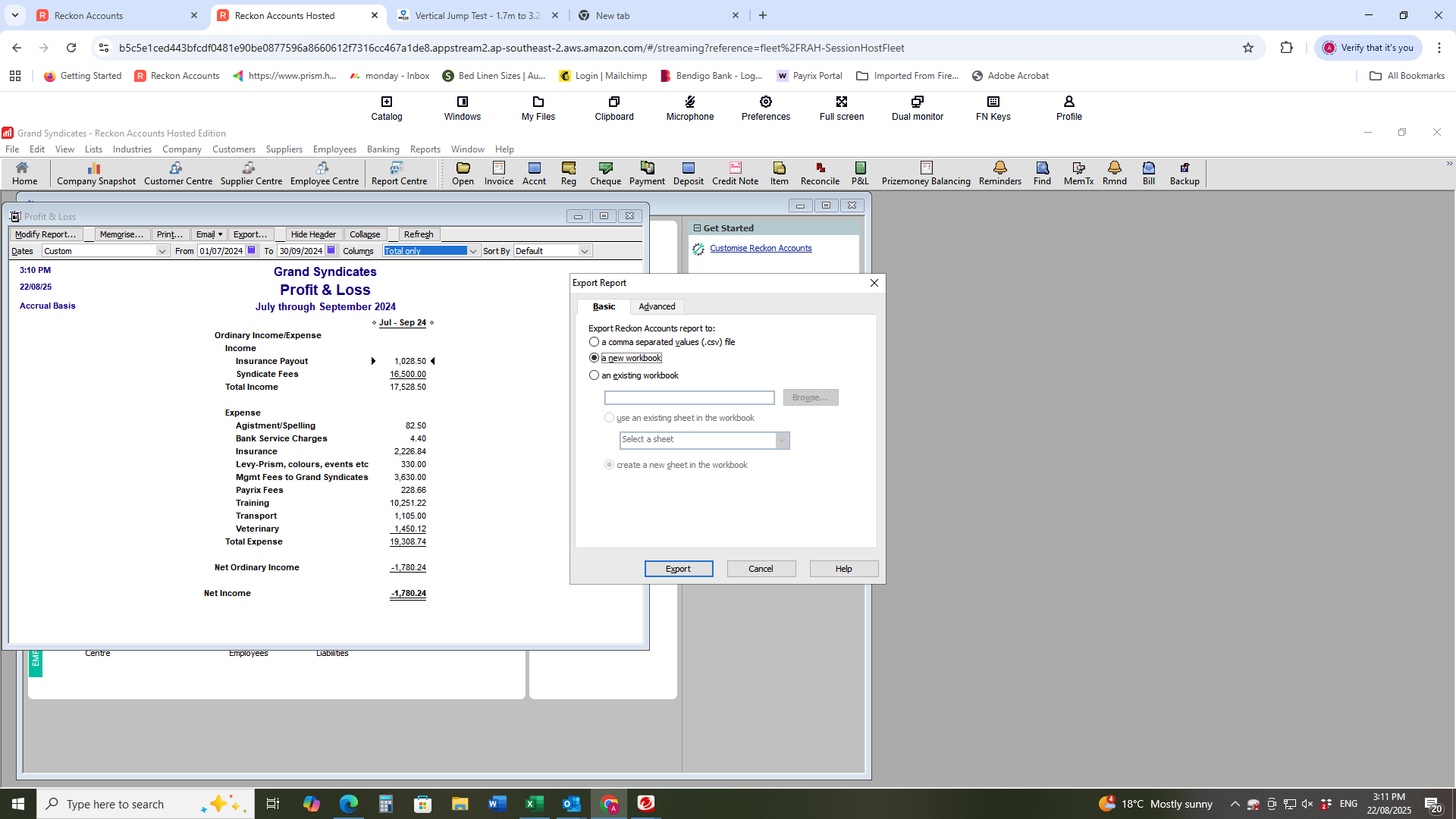
Task: Select 'a new workbook' option
Action: click(594, 358)
